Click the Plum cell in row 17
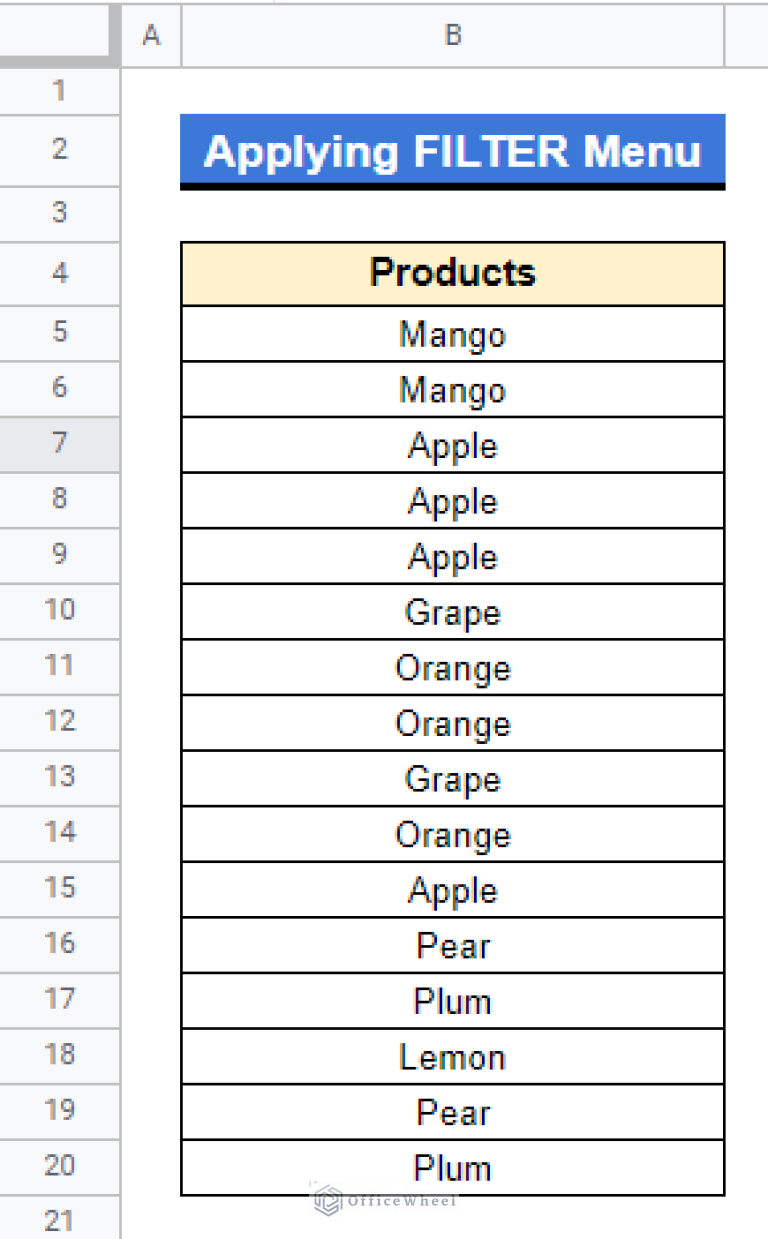Image resolution: width=768 pixels, height=1239 pixels. coord(452,1001)
